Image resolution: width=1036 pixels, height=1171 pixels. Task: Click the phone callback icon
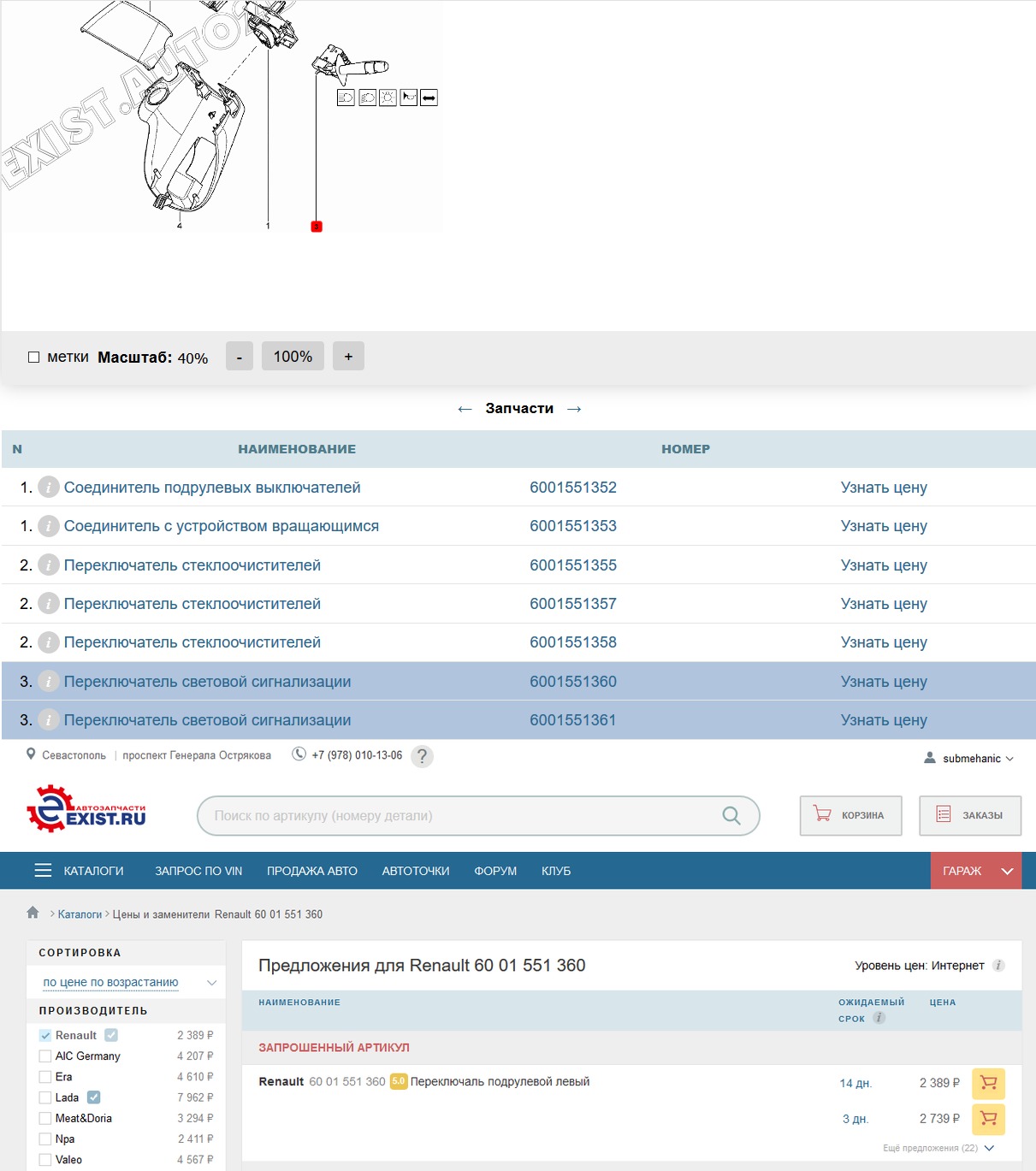299,754
